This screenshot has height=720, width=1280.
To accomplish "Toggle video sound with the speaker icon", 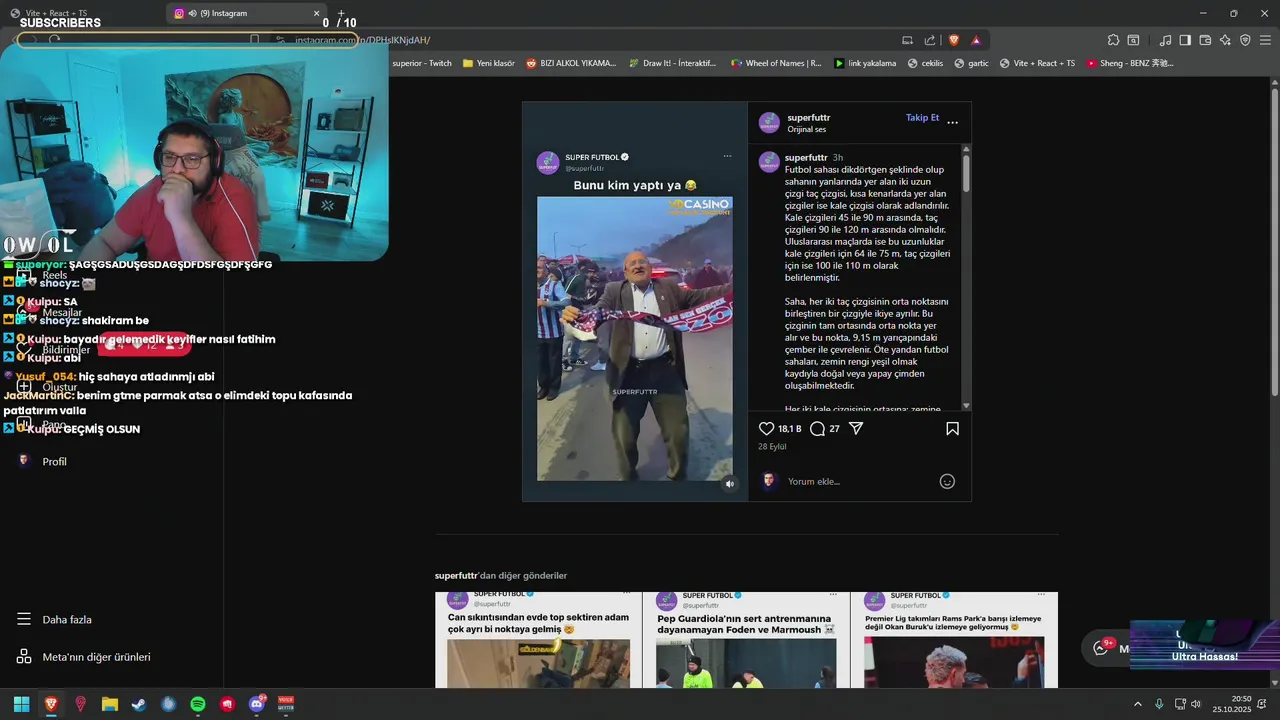I will (x=730, y=484).
